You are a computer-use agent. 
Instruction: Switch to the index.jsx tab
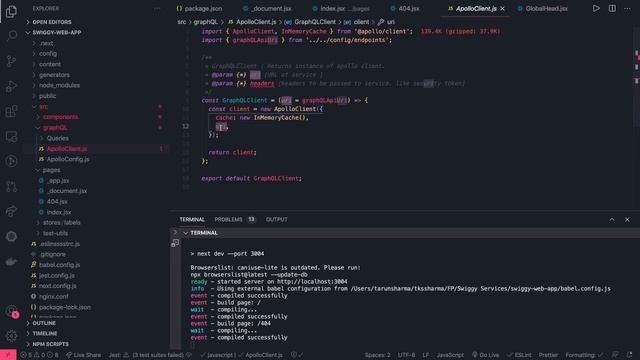[x=341, y=9]
